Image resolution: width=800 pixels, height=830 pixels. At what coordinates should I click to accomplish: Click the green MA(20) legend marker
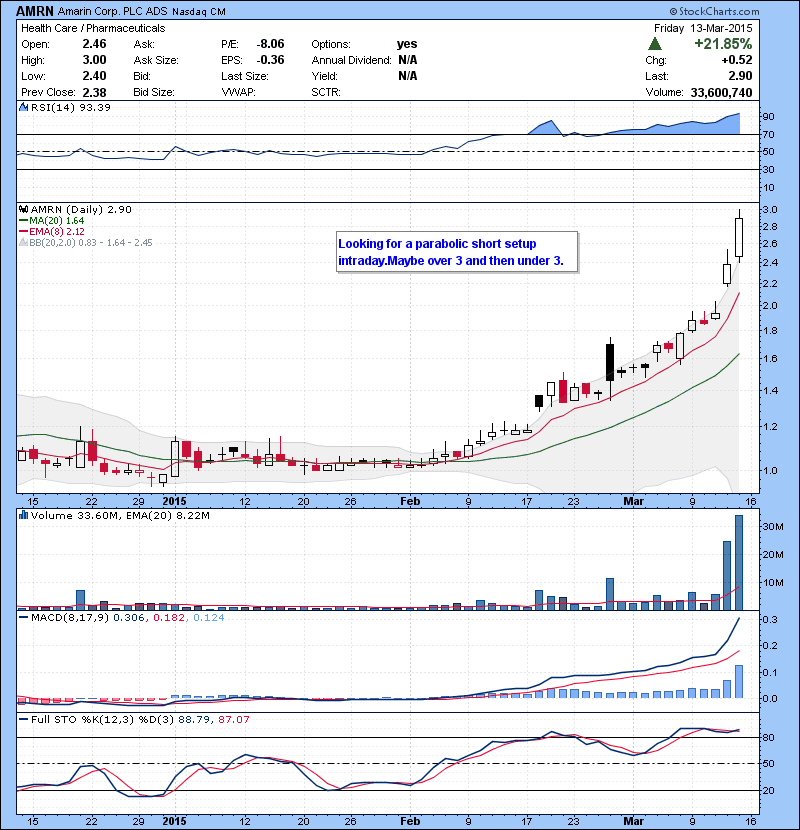(x=22, y=221)
